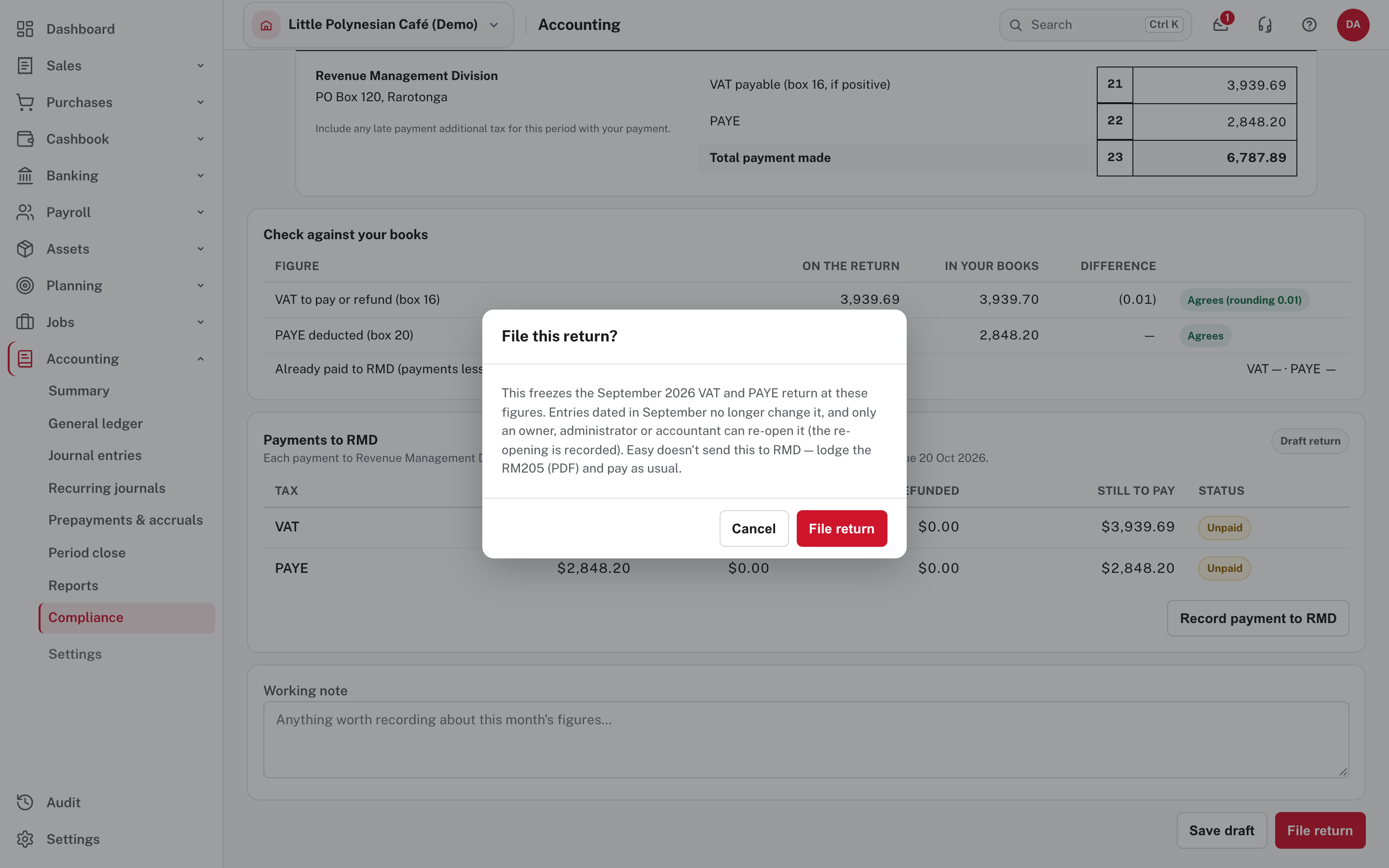
Task: Expand the Jobs menu chevron
Action: point(200,322)
